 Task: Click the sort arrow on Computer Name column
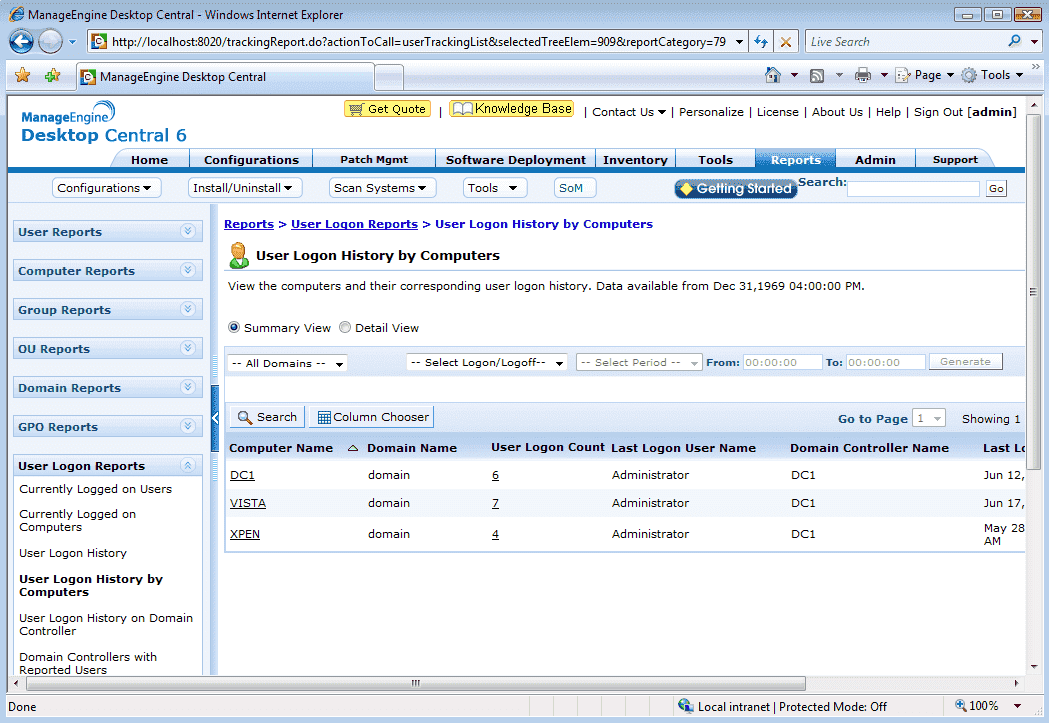[x=353, y=448]
